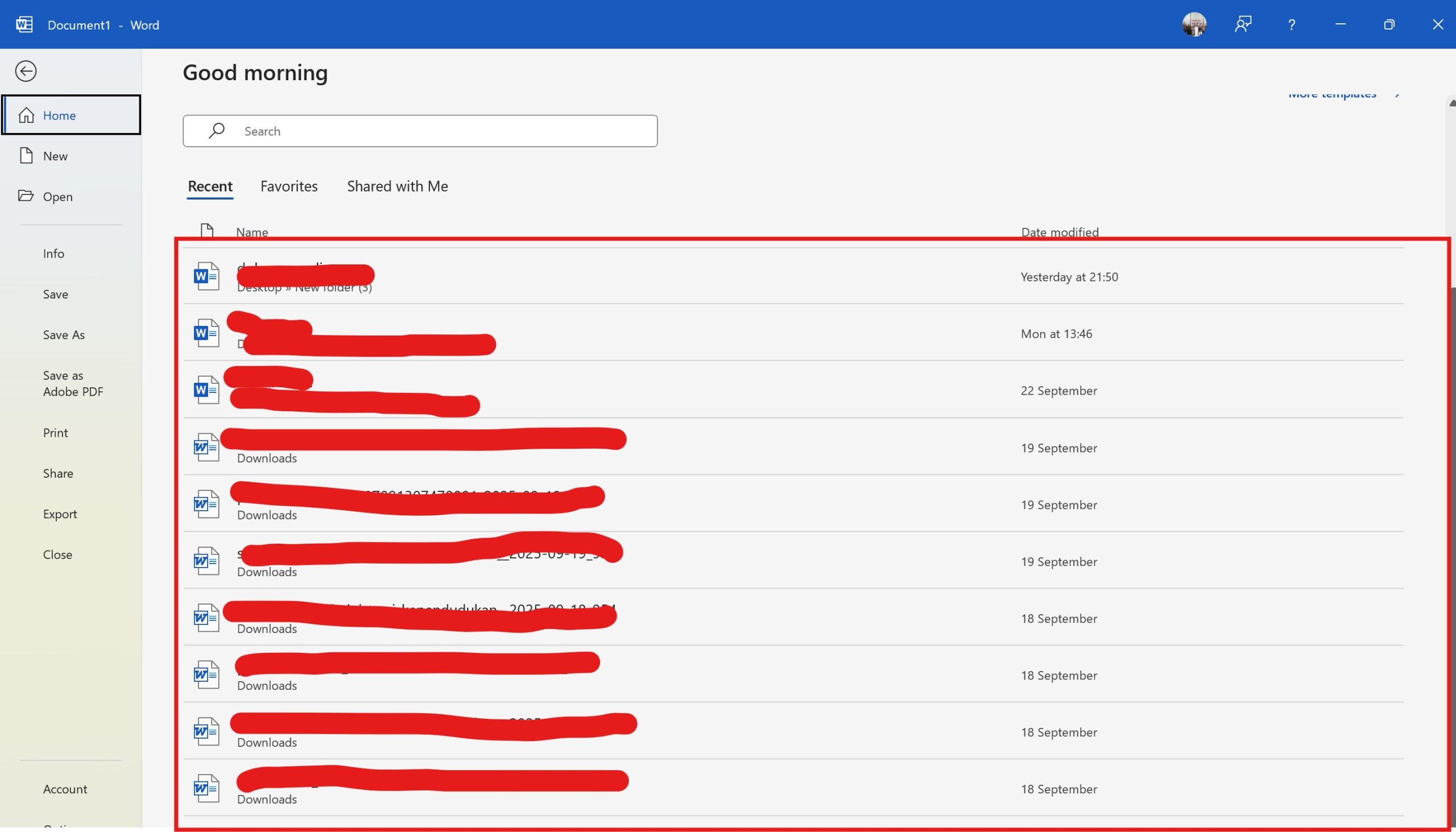Click the people sharing icon in the title bar

(1243, 24)
